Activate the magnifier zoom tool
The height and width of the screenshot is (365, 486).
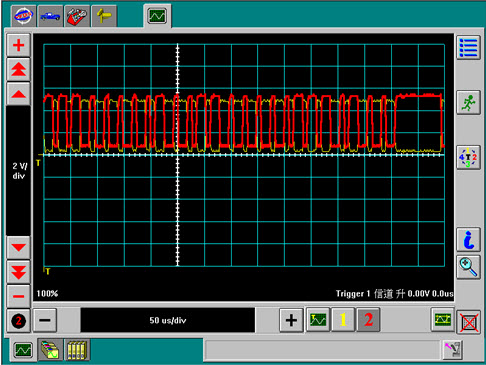coord(468,267)
